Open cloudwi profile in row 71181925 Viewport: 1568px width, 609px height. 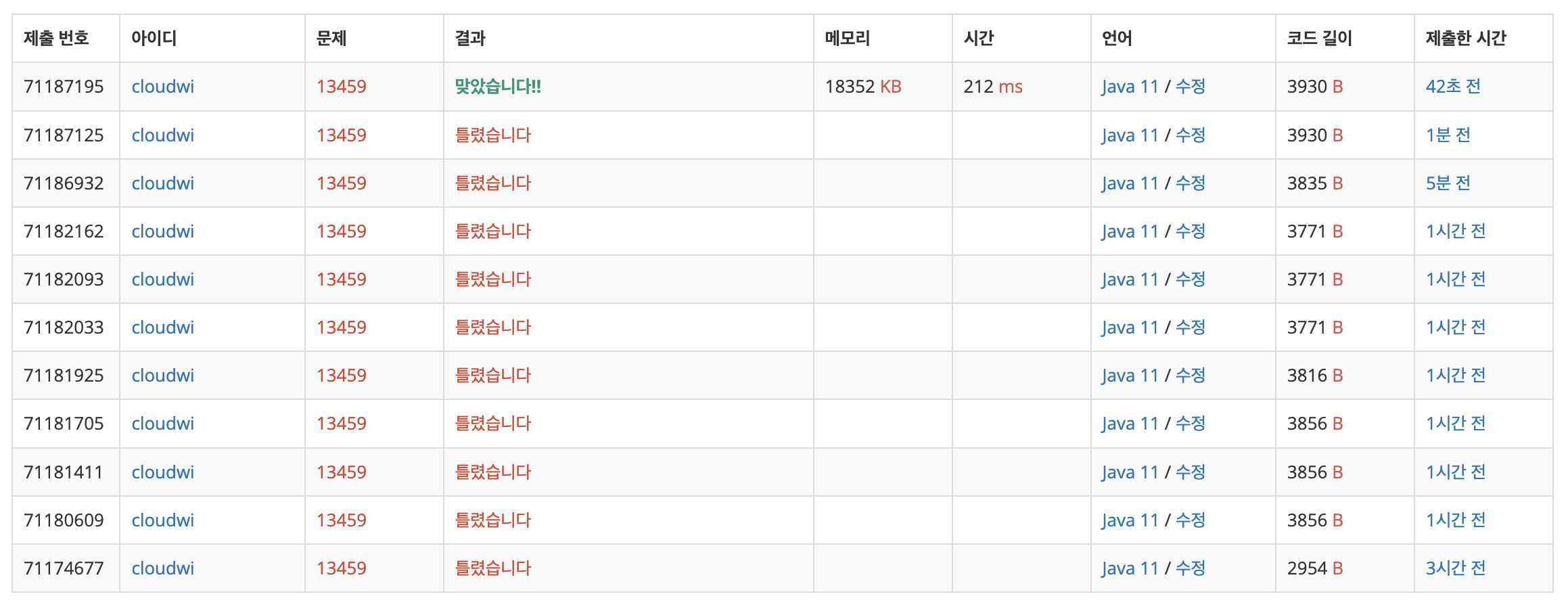point(162,376)
